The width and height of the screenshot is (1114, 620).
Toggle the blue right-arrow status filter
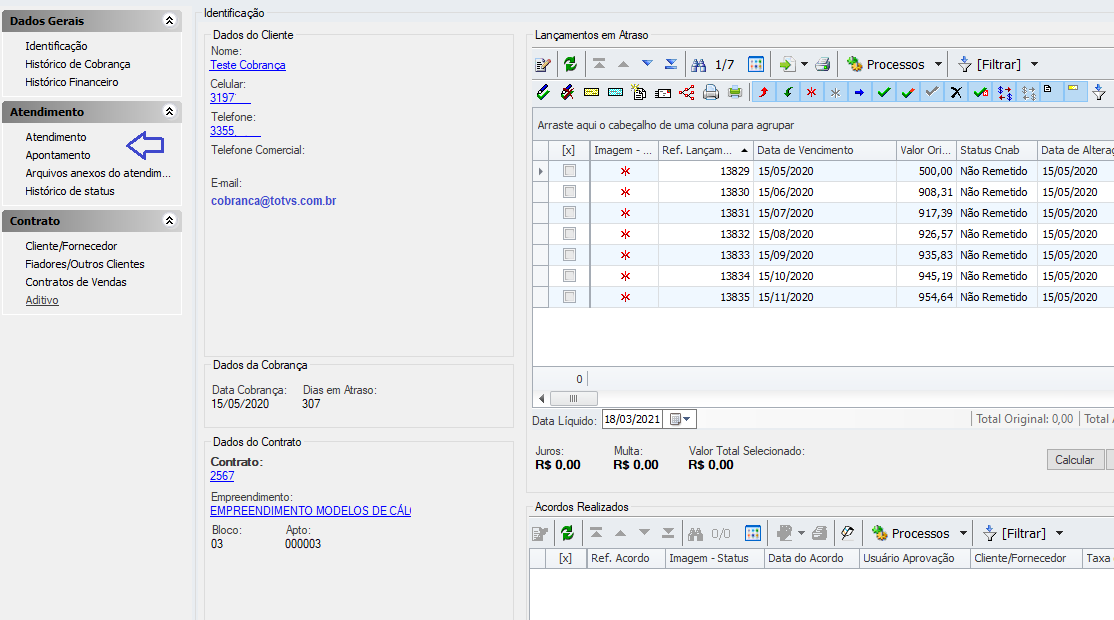click(x=859, y=92)
